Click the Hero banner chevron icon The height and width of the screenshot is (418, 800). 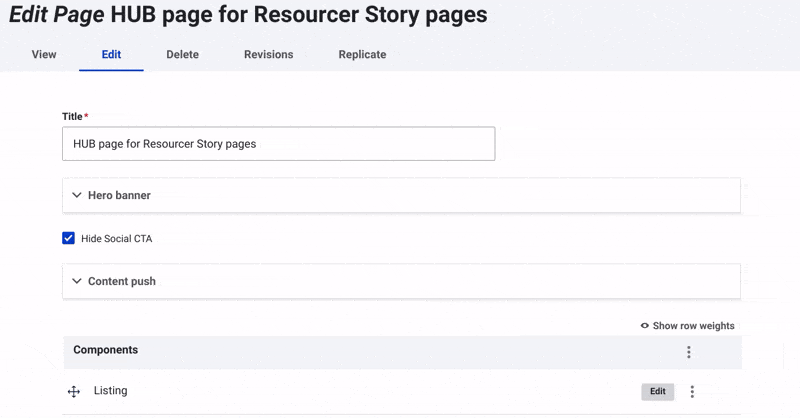77,195
